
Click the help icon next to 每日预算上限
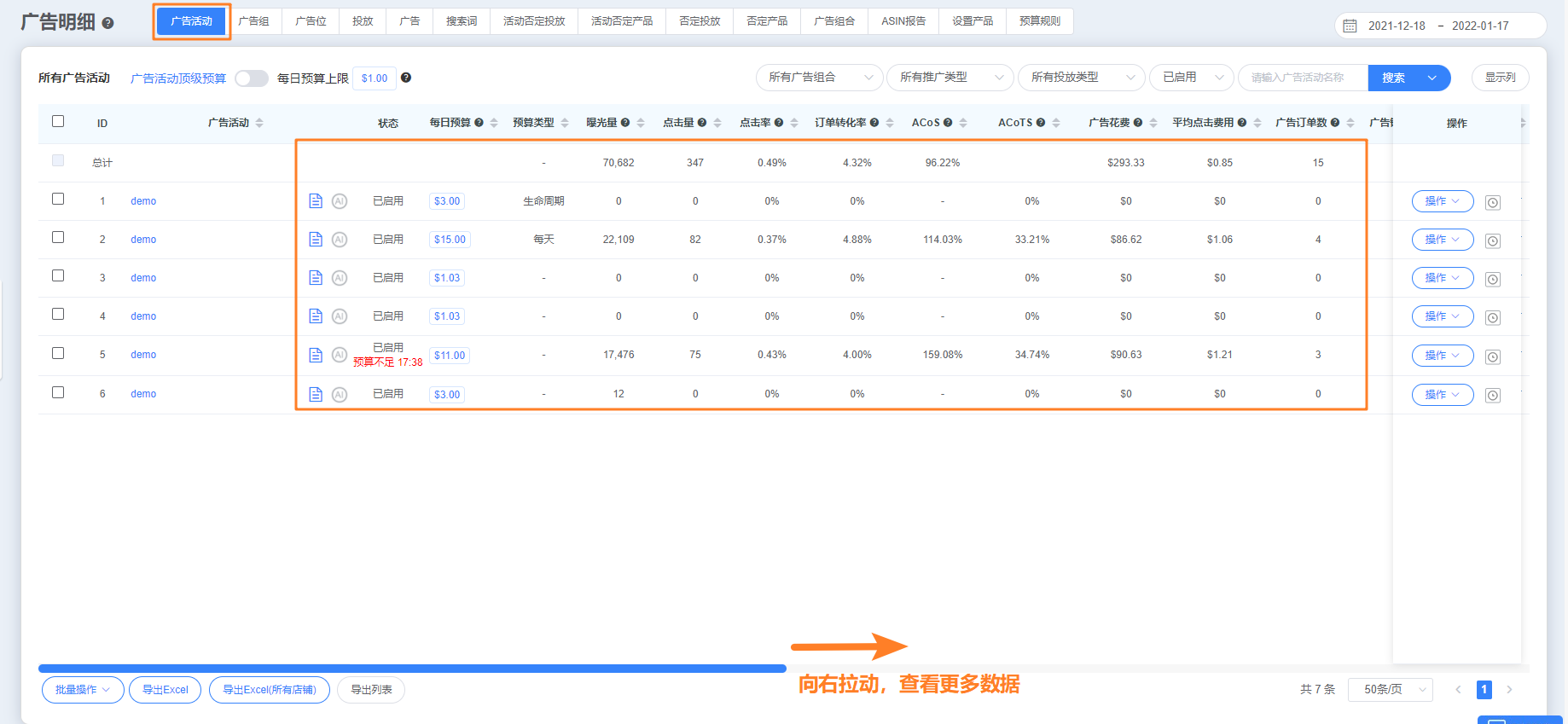(406, 78)
